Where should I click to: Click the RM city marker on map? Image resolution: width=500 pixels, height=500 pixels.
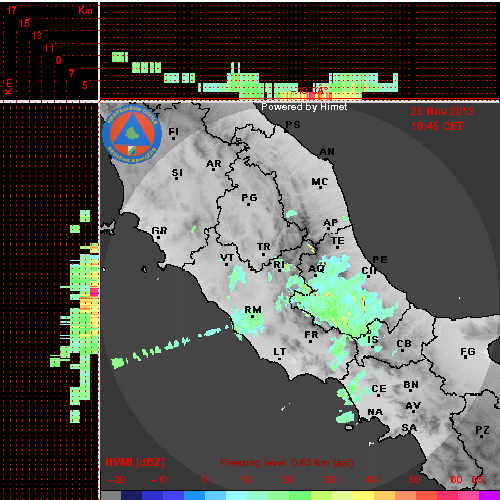tap(253, 316)
